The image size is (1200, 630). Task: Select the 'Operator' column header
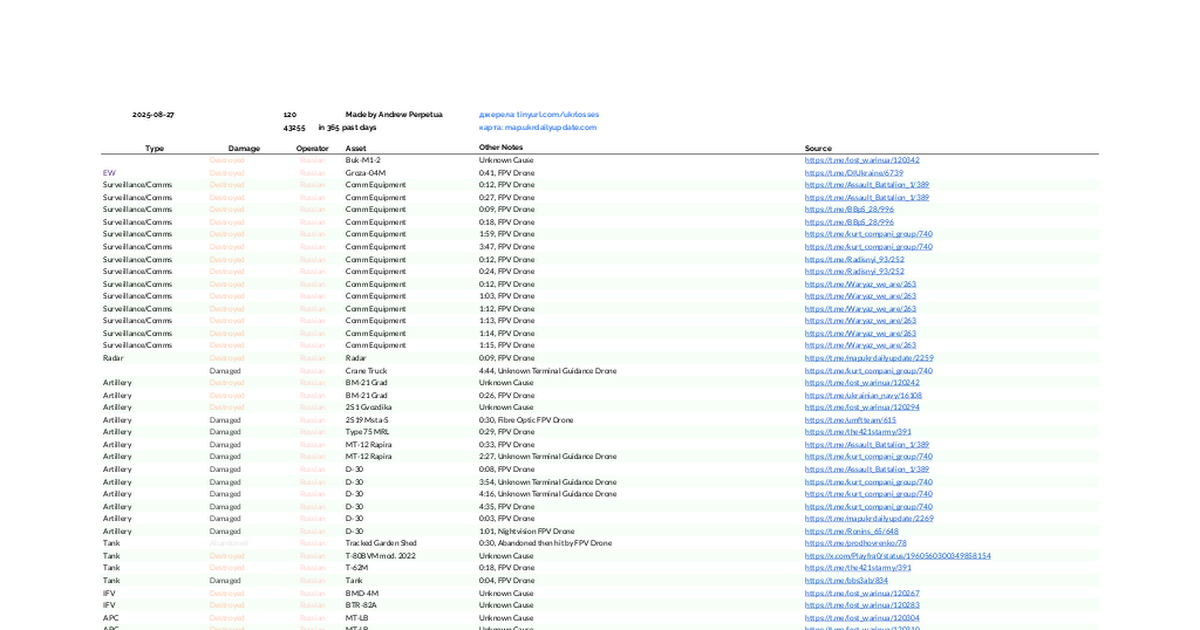[312, 148]
